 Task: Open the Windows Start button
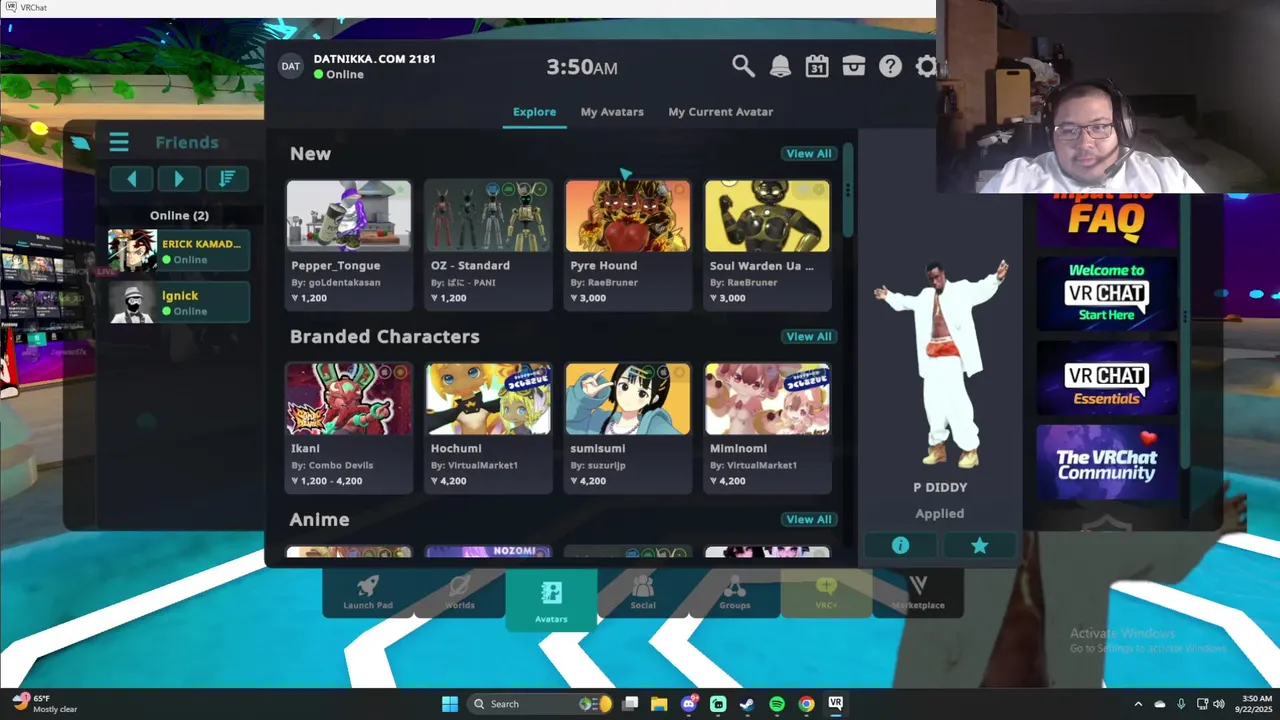[x=450, y=704]
